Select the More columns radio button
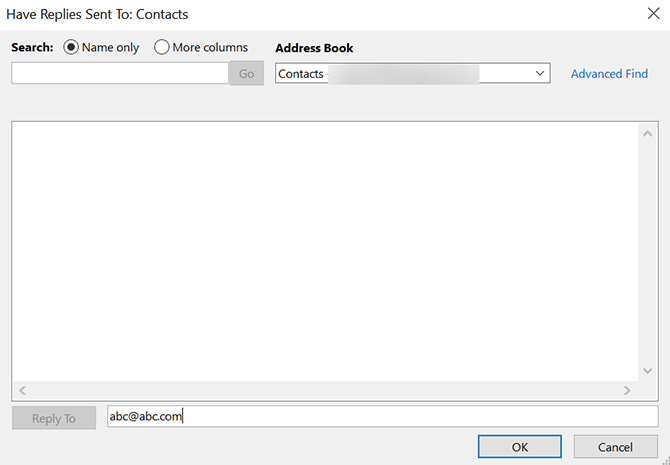The image size is (670, 465). 162,47
